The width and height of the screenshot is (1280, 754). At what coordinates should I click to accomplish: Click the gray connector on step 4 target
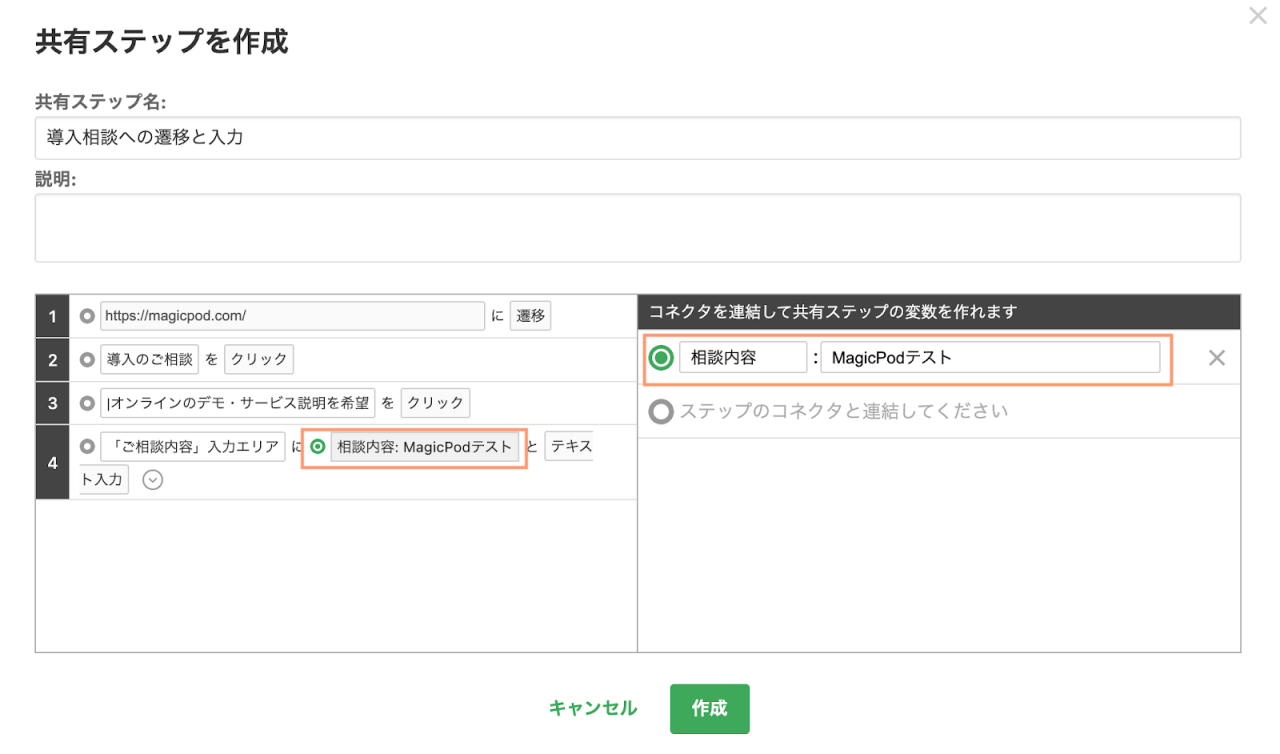click(x=88, y=446)
